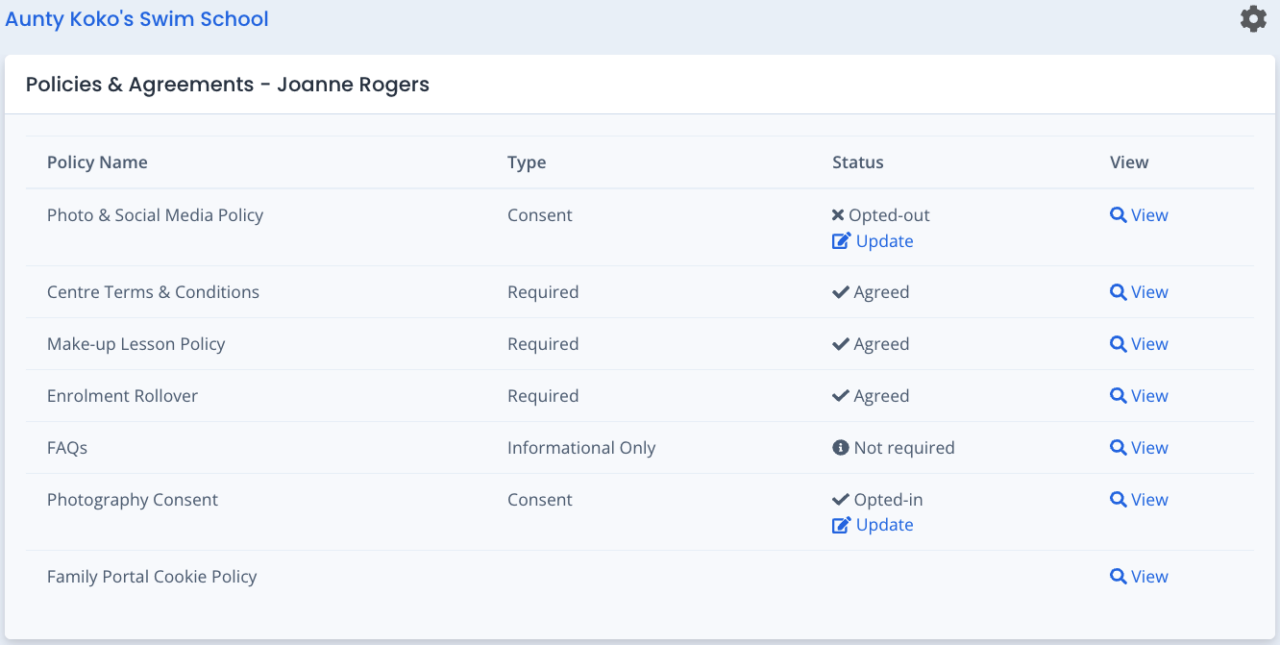Screen dimensions: 1280x645
Task: Open Aunty Koko's Swim School home link
Action: (137, 19)
